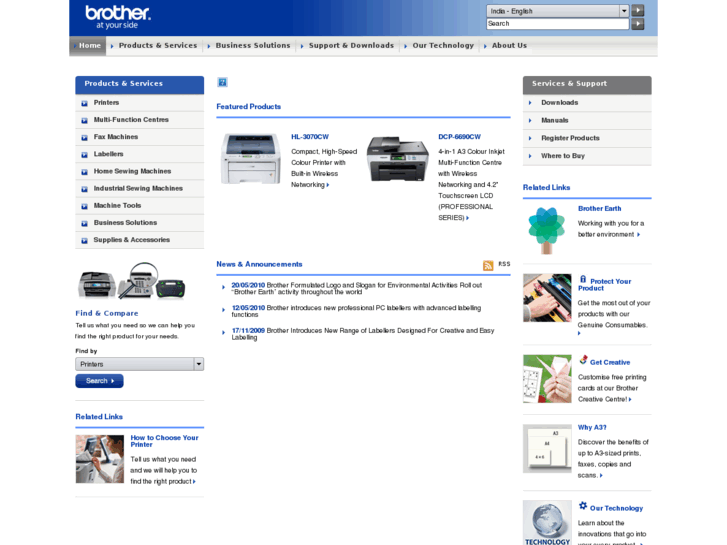The width and height of the screenshot is (727, 545).
Task: Click the sidebar Business Solutions icon
Action: (x=84, y=224)
